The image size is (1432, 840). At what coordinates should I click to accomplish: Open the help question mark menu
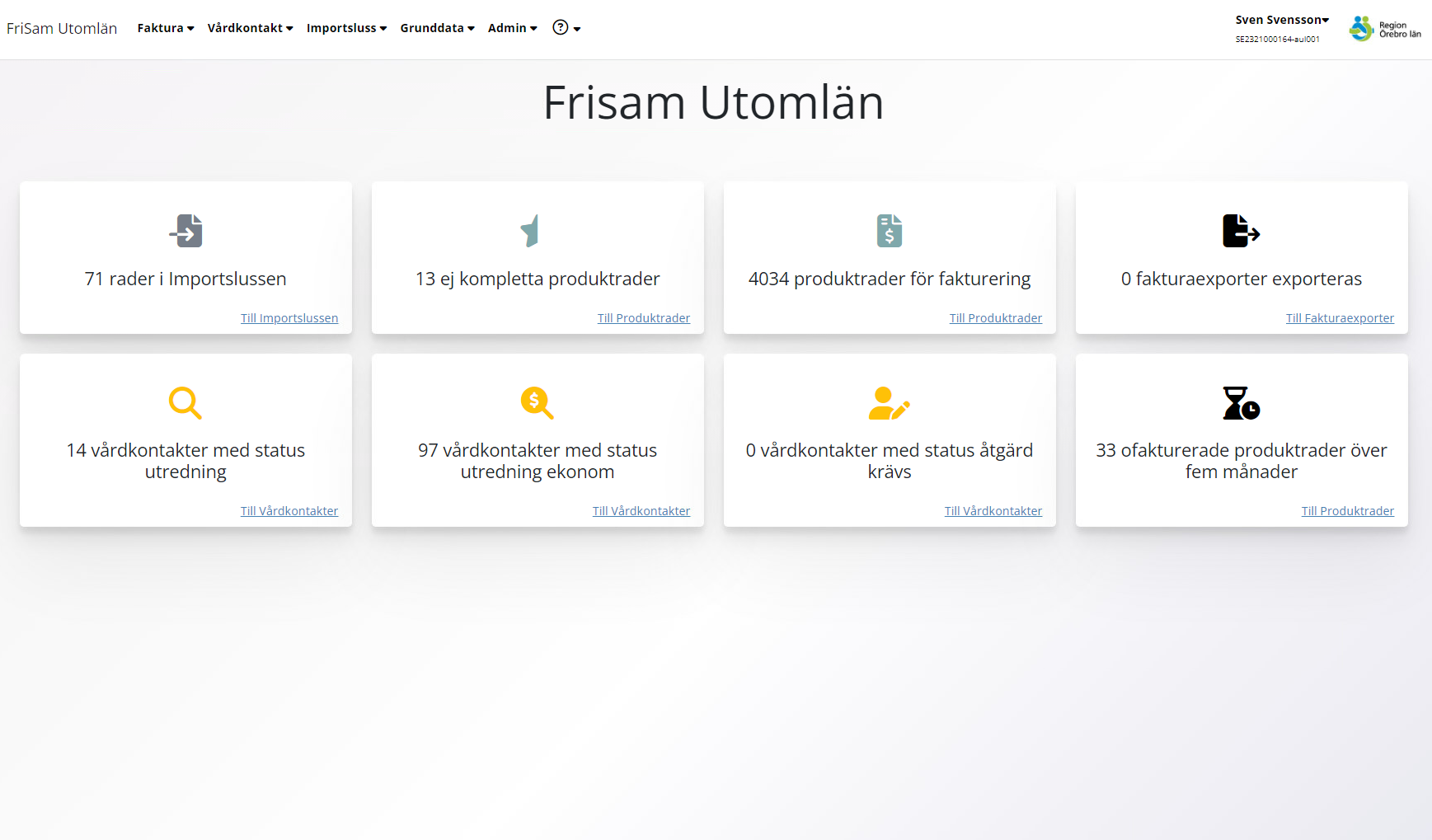tap(566, 28)
